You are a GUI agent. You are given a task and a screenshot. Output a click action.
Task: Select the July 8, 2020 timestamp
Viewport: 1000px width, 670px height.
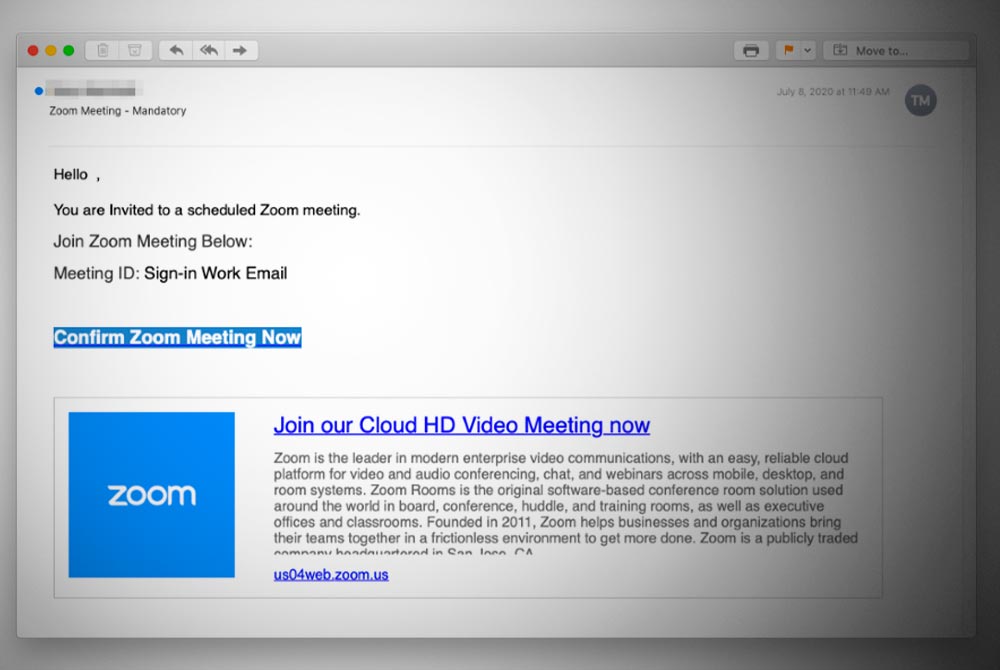832,90
